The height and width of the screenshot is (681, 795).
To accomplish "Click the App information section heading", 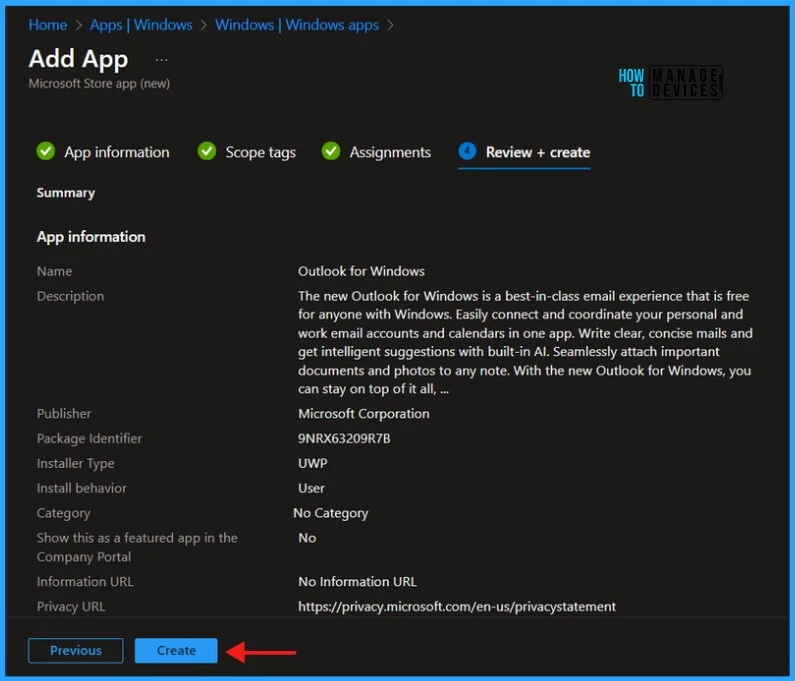I will pyautogui.click(x=91, y=237).
